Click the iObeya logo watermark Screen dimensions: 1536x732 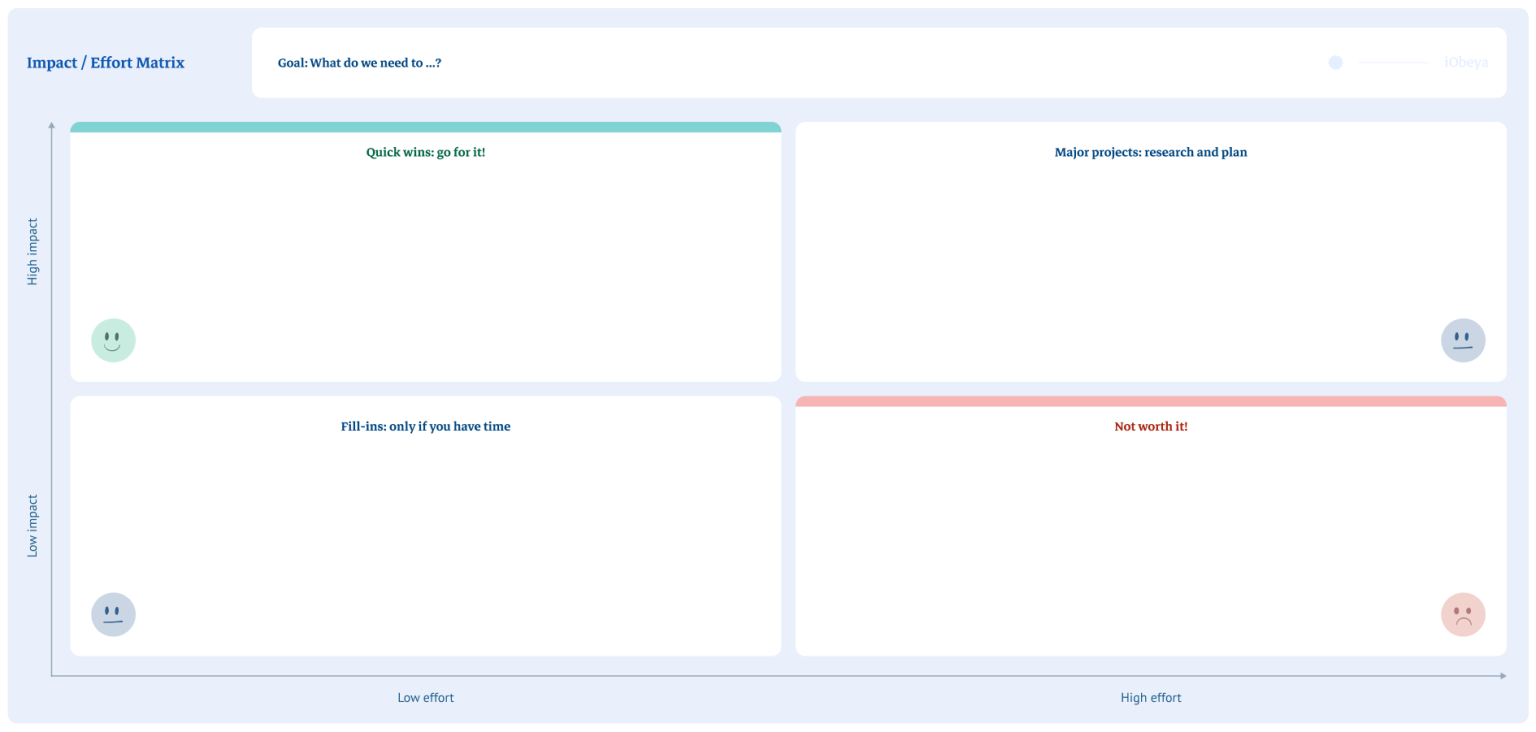(1464, 62)
